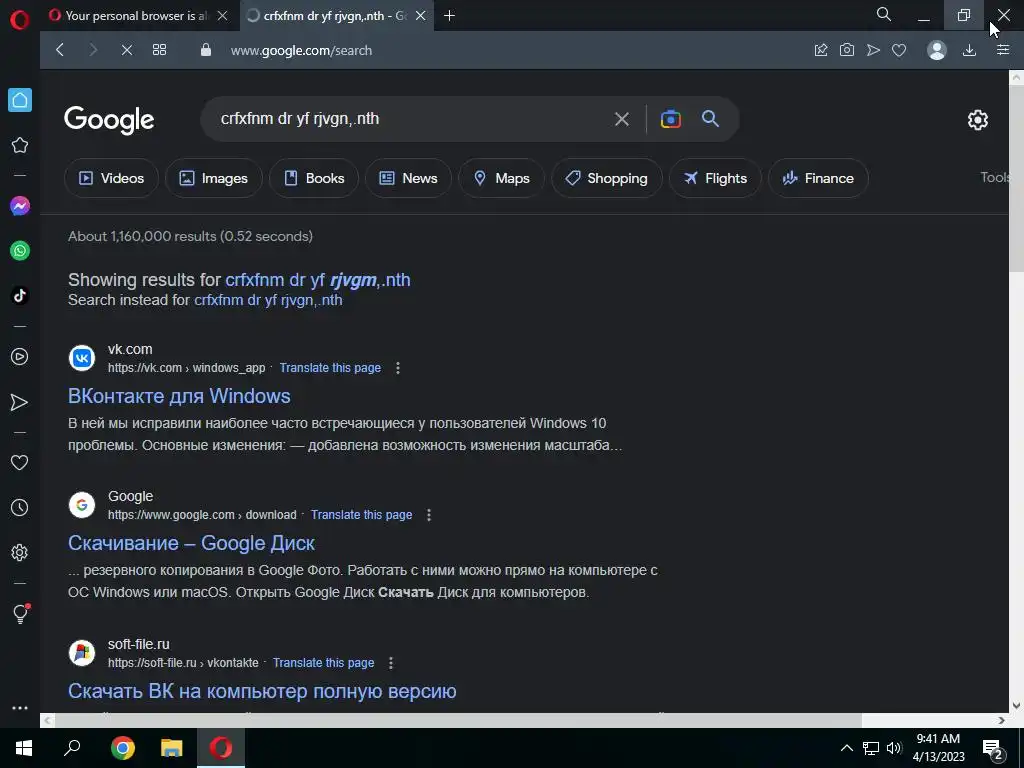Take a snapshot with the camera icon

847,50
